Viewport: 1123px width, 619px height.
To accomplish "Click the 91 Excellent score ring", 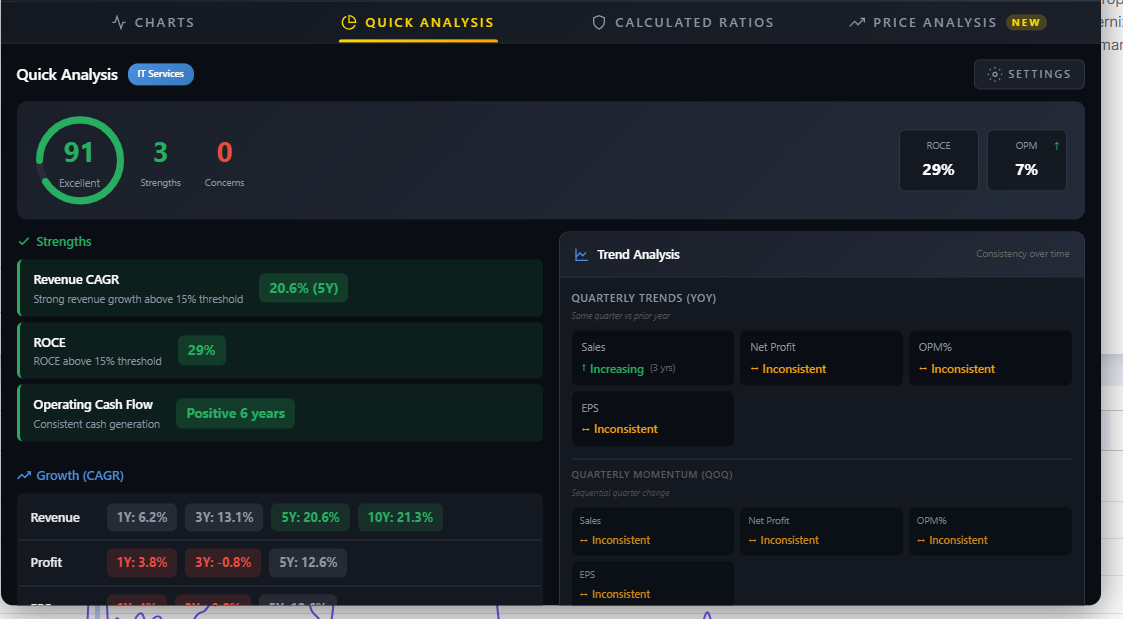I will click(x=79, y=160).
